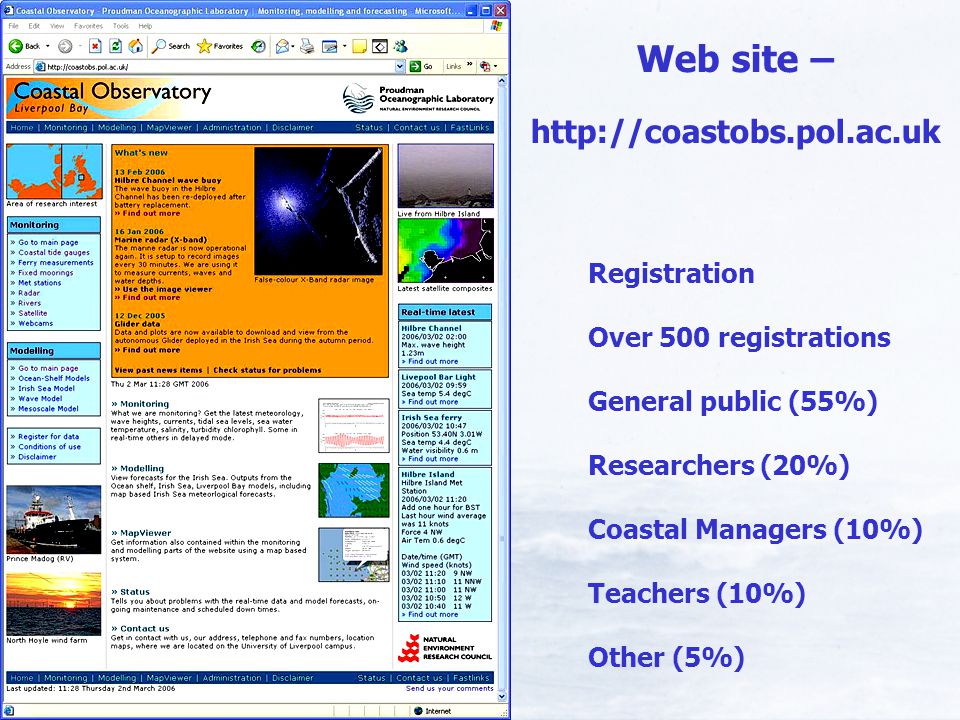Image resolution: width=960 pixels, height=720 pixels.
Task: Open the Search magnifier button
Action: (171, 46)
